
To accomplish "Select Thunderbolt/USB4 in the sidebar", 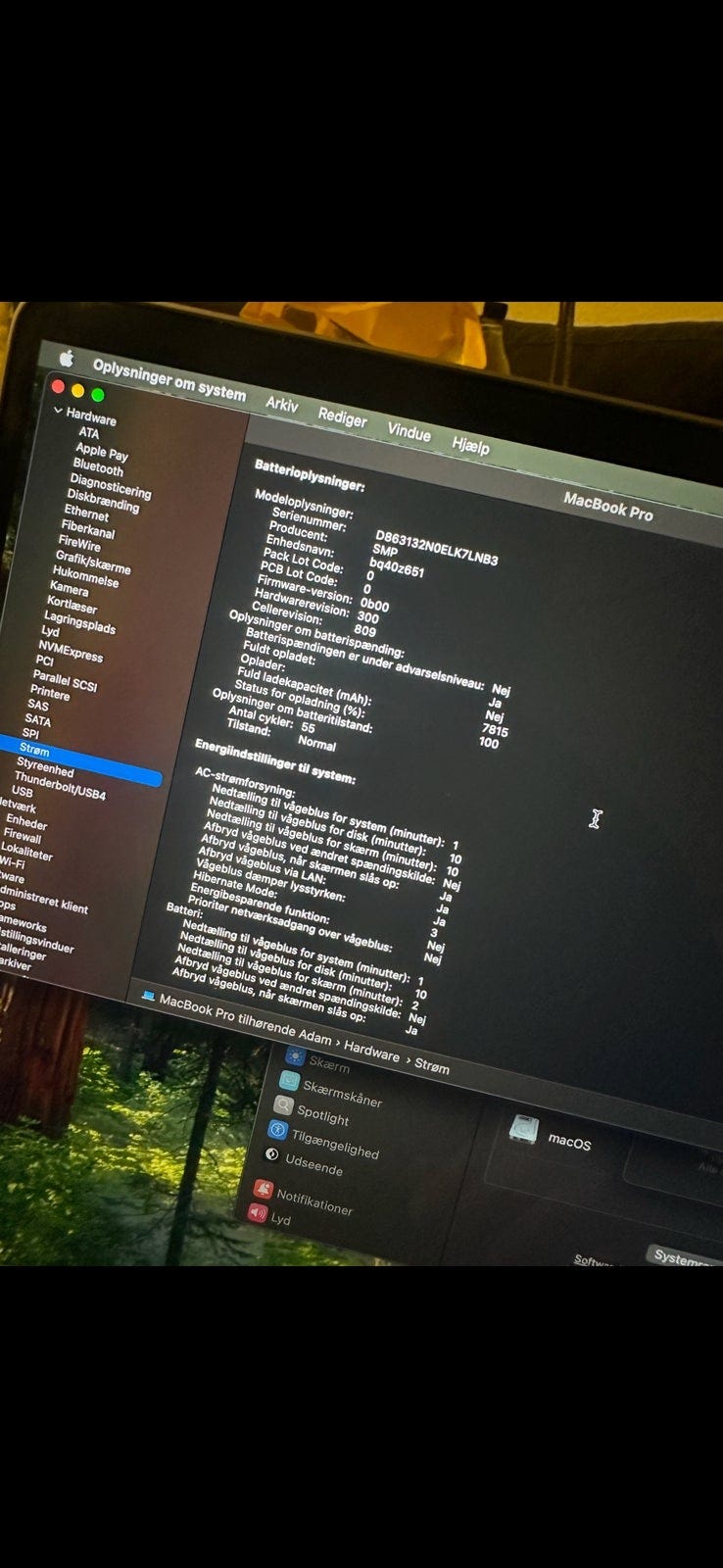I will 60,785.
